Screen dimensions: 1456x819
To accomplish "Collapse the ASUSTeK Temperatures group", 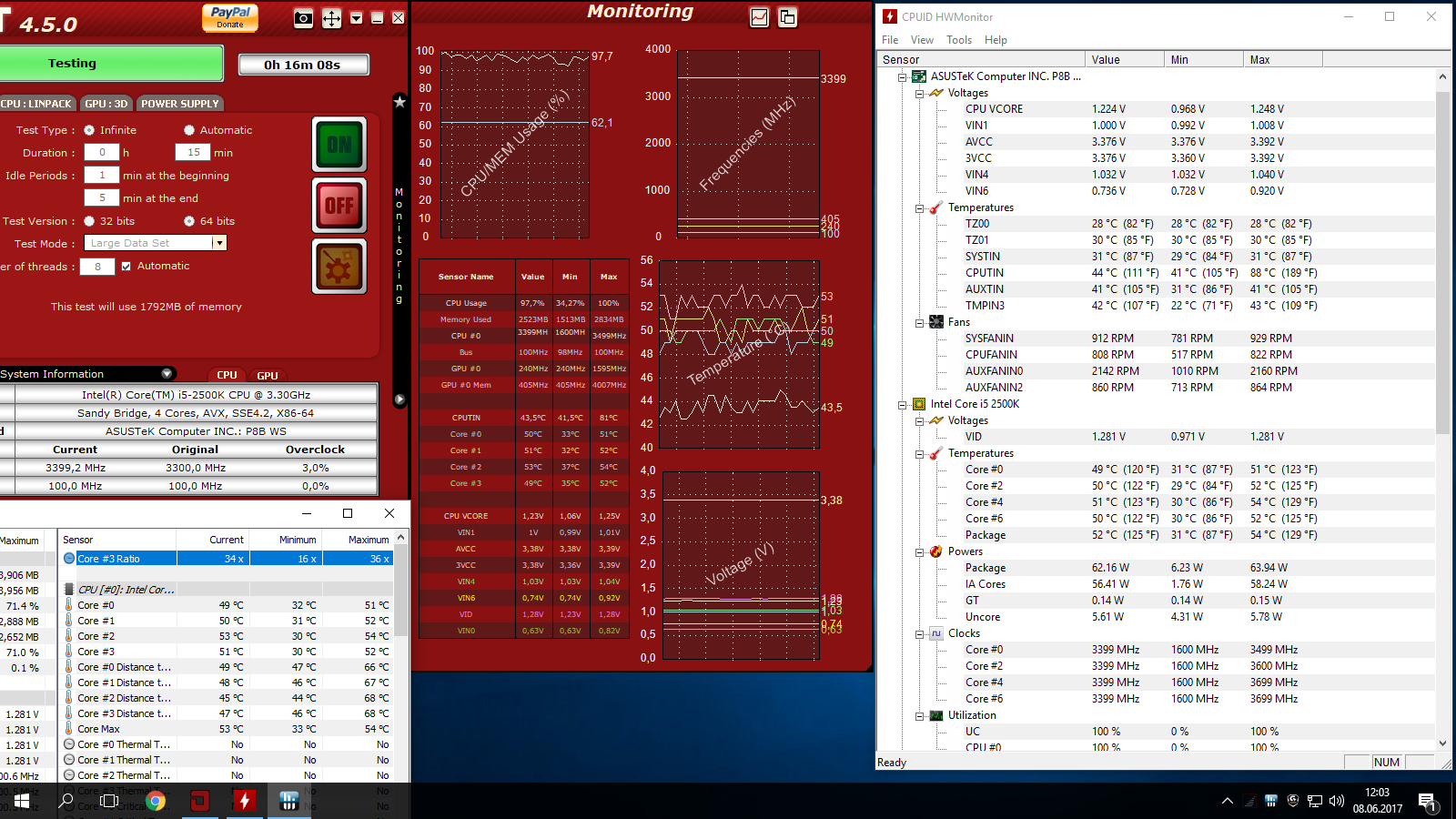I will pos(919,208).
